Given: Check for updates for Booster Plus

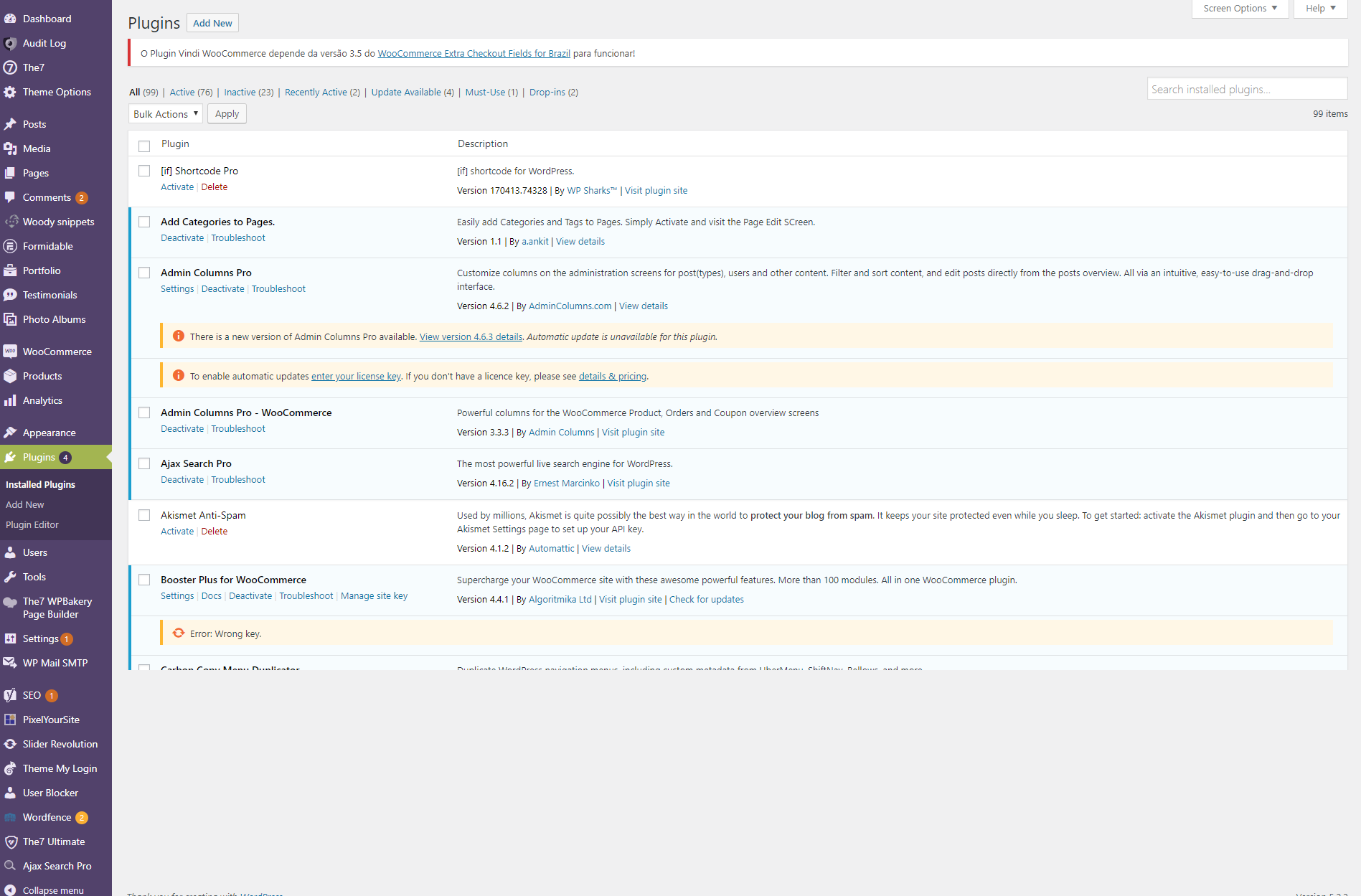Looking at the screenshot, I should [707, 600].
